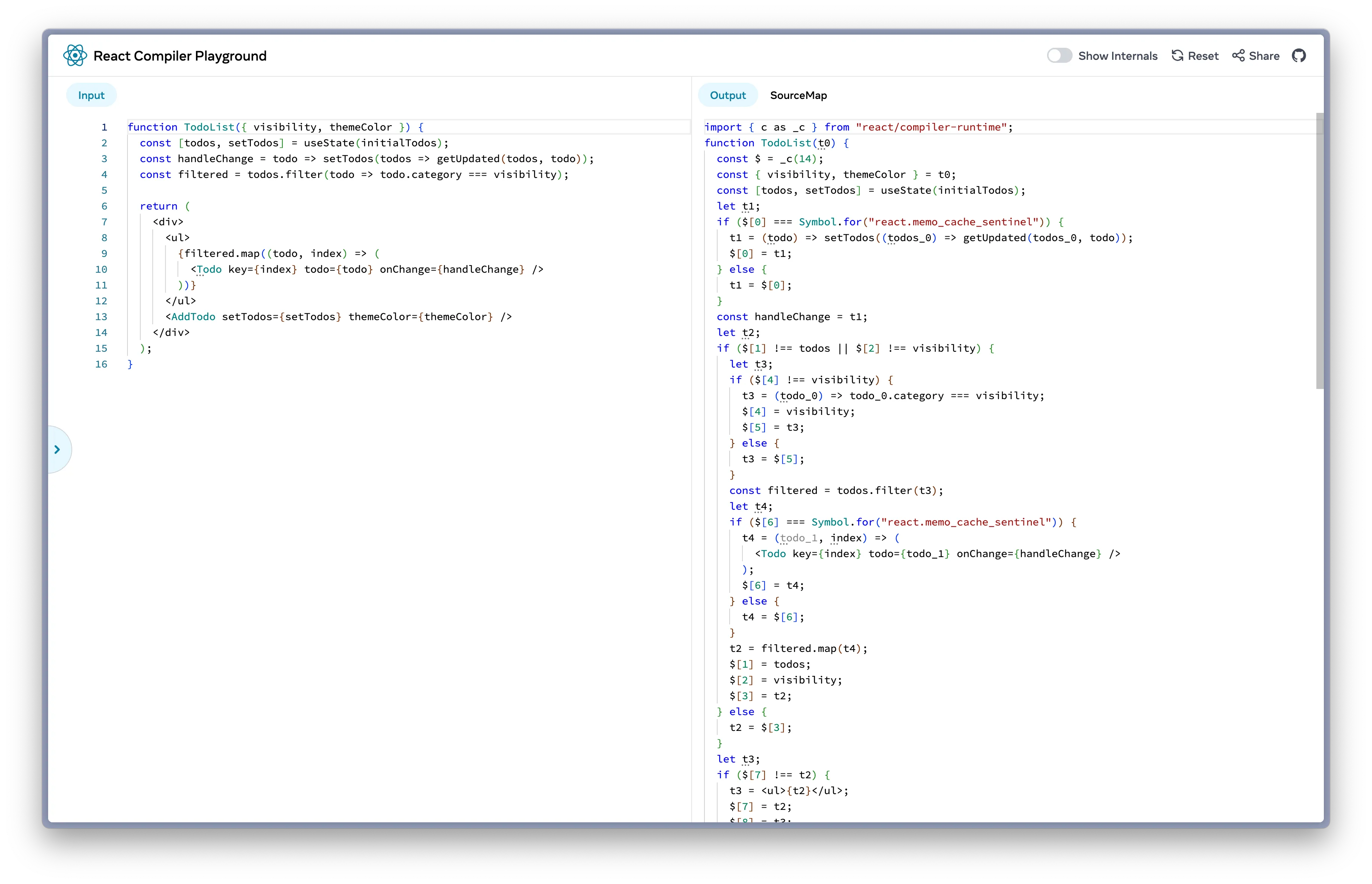Switch to the SourceMap tab
Viewport: 1372px width, 884px height.
(798, 95)
